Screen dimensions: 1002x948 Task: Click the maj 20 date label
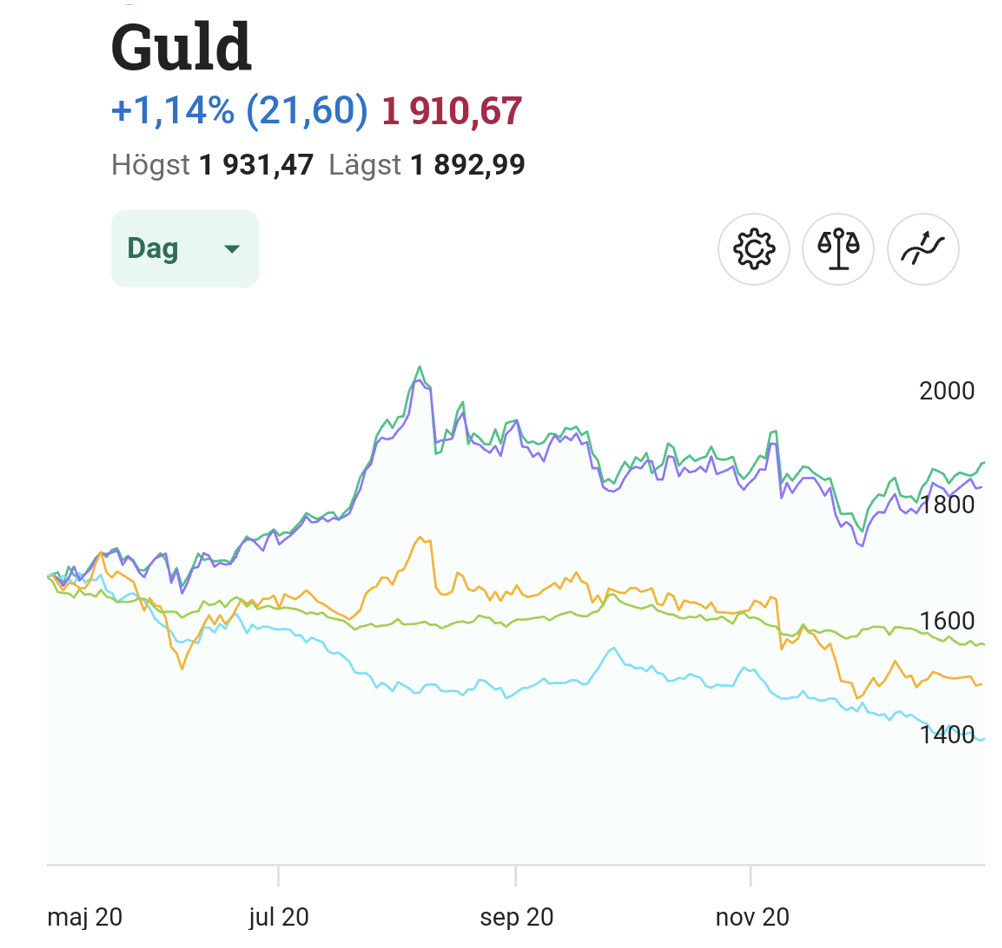click(85, 916)
